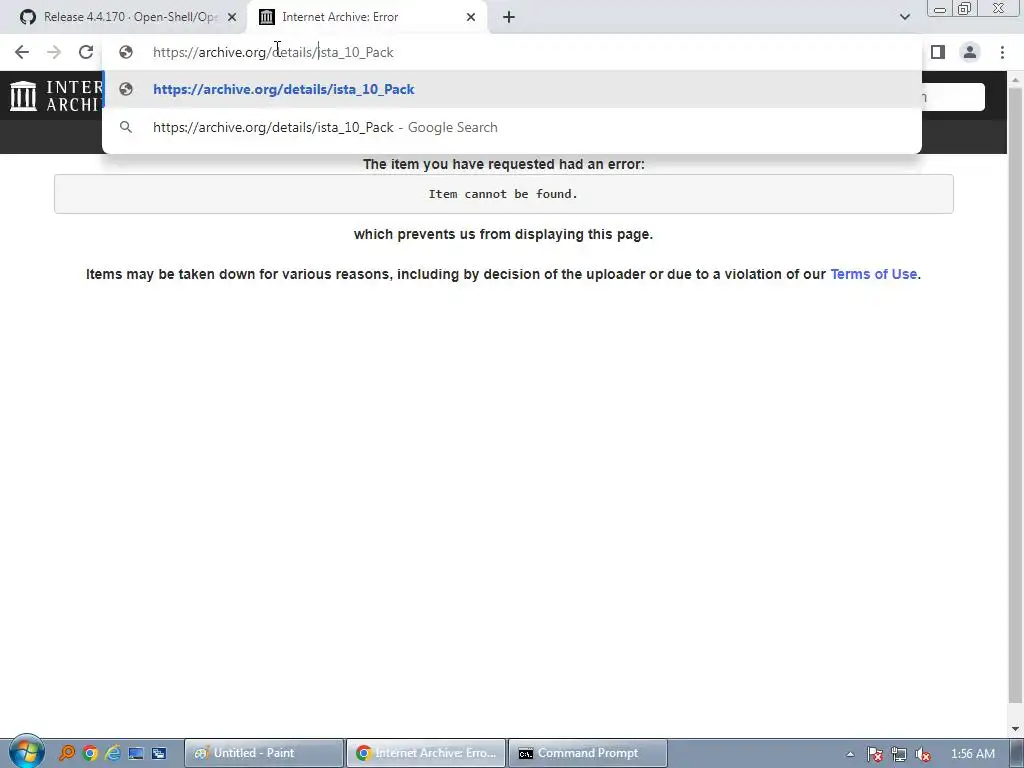Switch to Untitled - Paint window

tap(264, 753)
